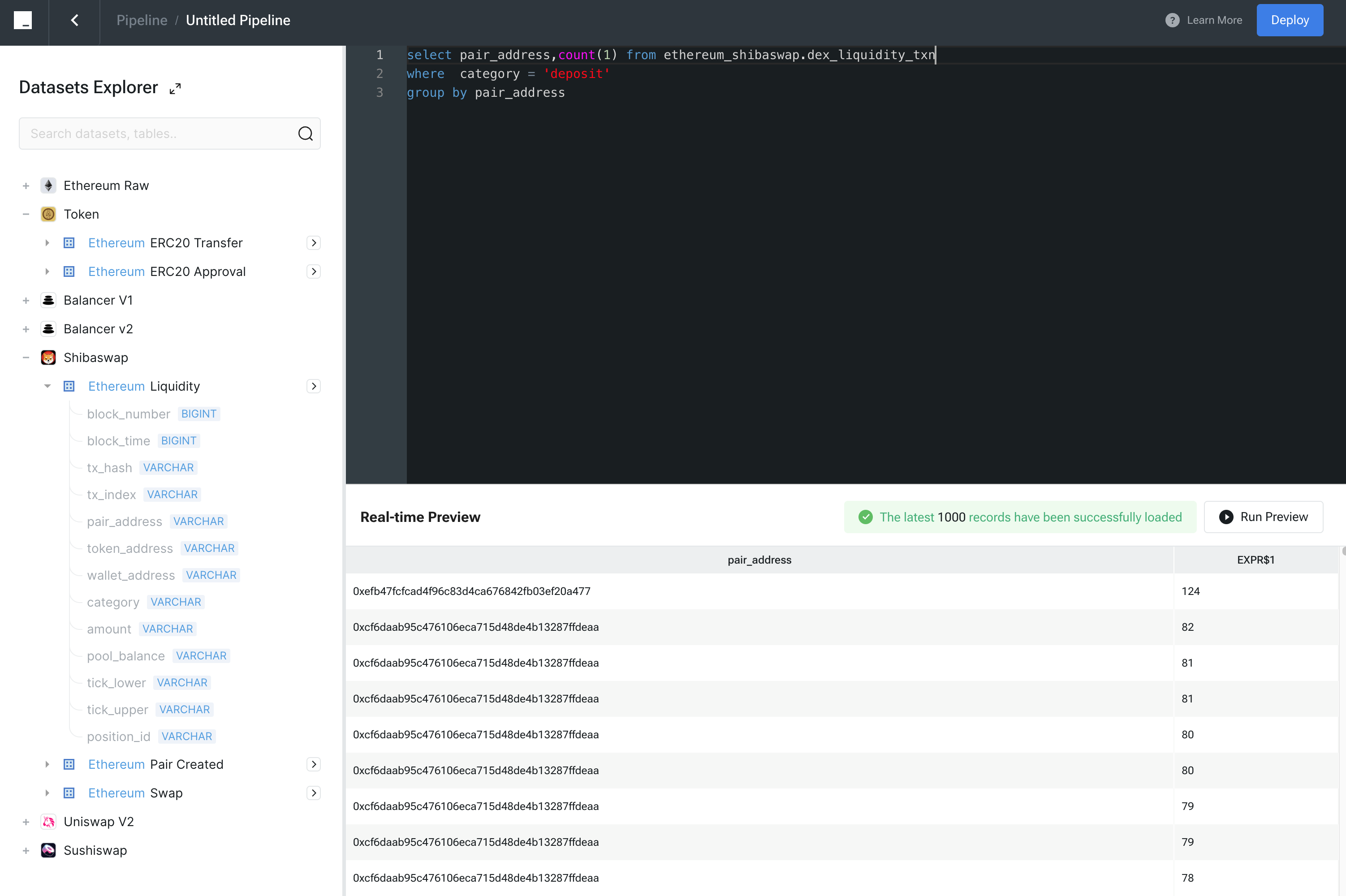
Task: Expand the Ethereum Pair Created table
Action: 47,764
